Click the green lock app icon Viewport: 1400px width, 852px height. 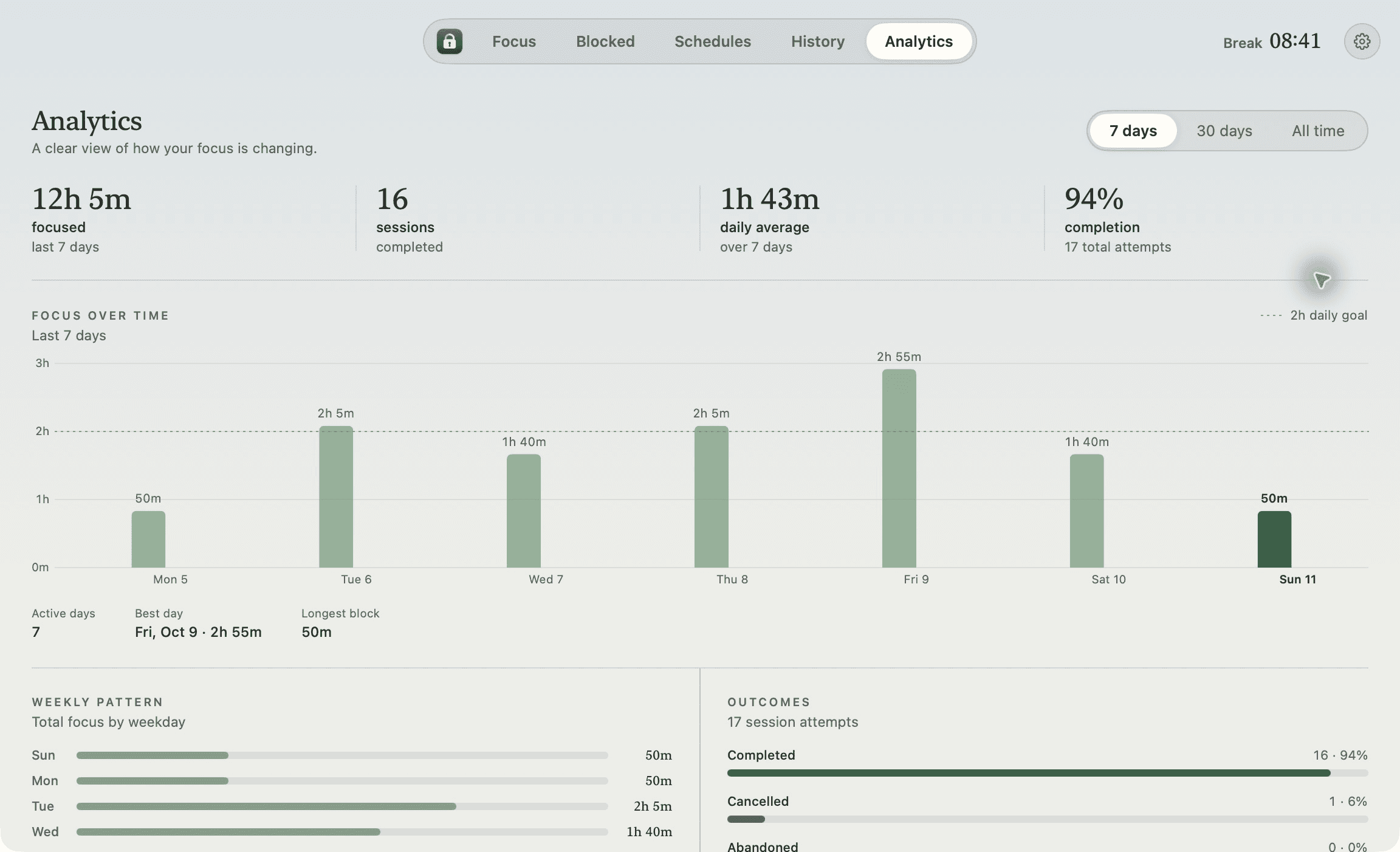(450, 41)
